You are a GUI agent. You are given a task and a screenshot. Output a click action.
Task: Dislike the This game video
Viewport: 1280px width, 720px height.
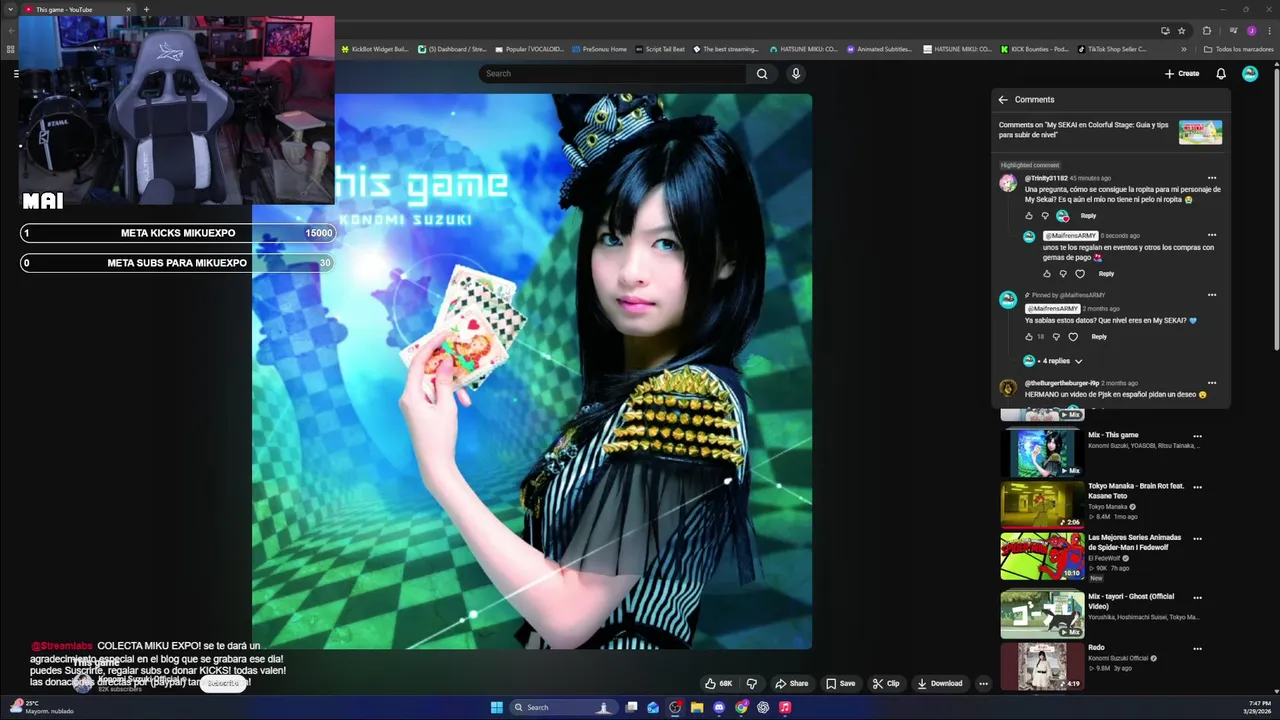tap(751, 684)
